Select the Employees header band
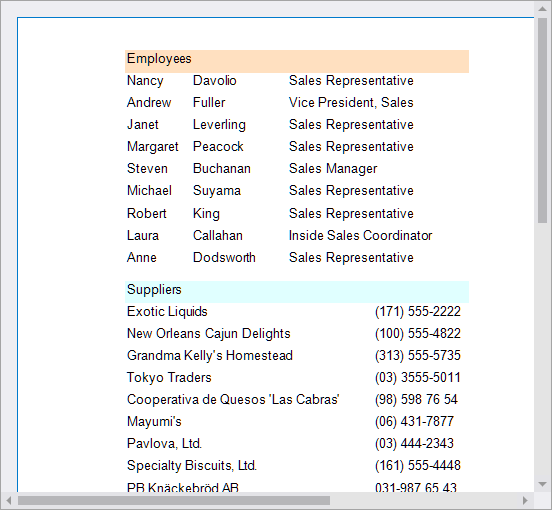 pyautogui.click(x=297, y=61)
